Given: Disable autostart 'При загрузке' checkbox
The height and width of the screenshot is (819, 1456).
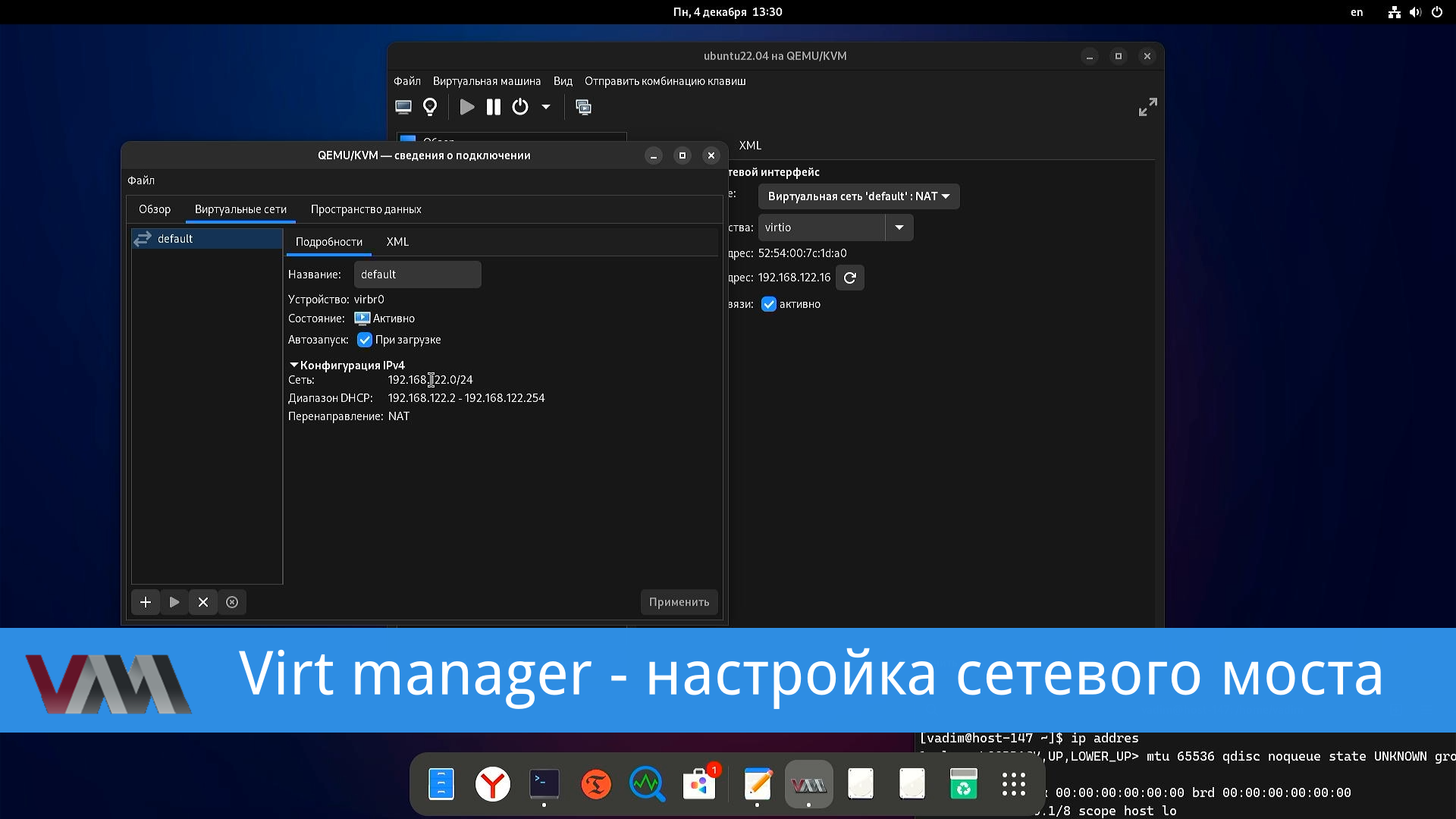Looking at the screenshot, I should [365, 340].
